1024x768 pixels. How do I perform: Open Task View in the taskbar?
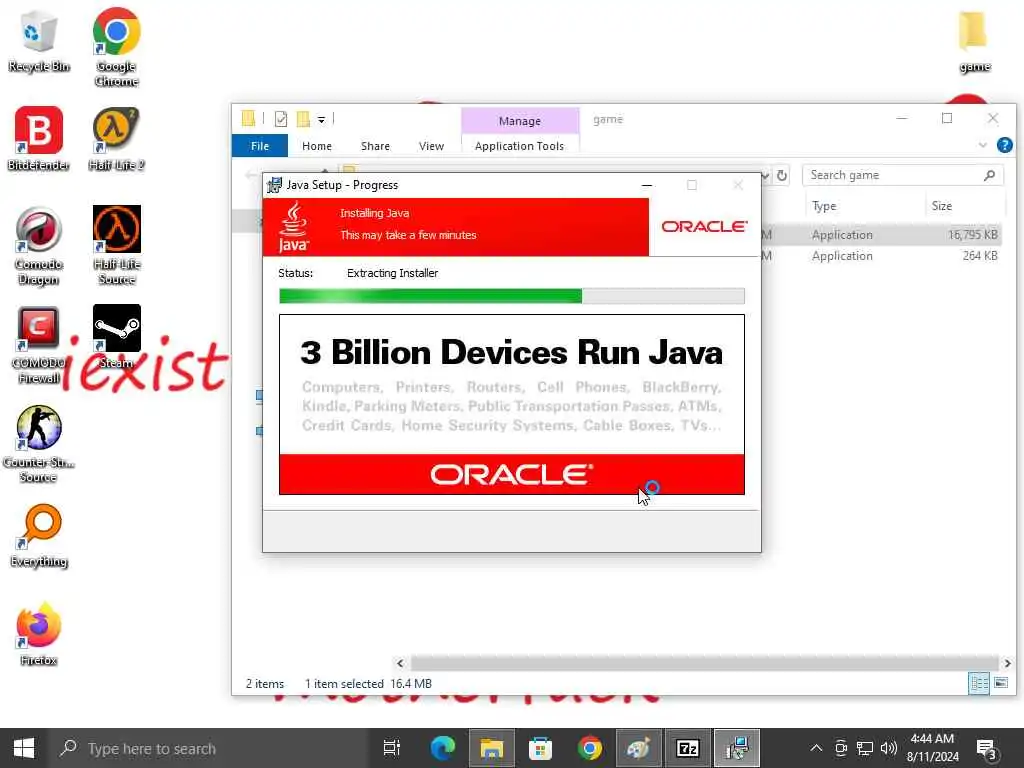pos(392,748)
